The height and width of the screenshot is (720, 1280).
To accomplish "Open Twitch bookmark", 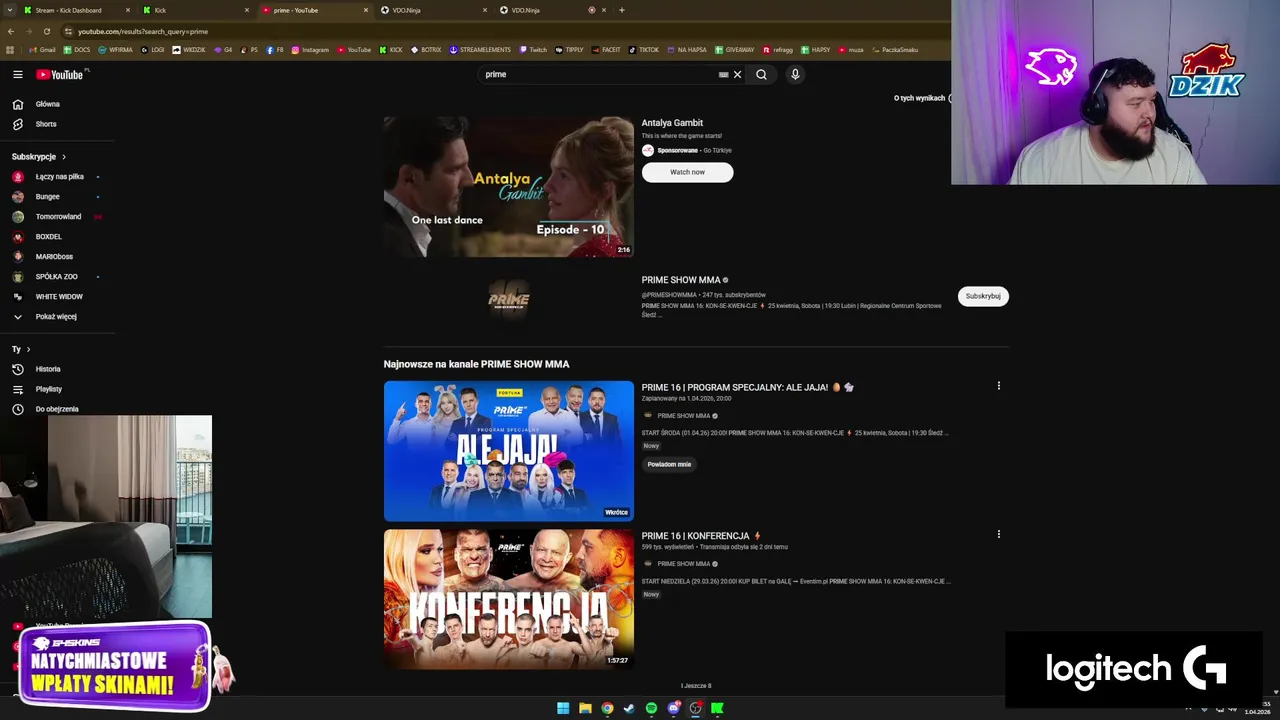I will (533, 49).
